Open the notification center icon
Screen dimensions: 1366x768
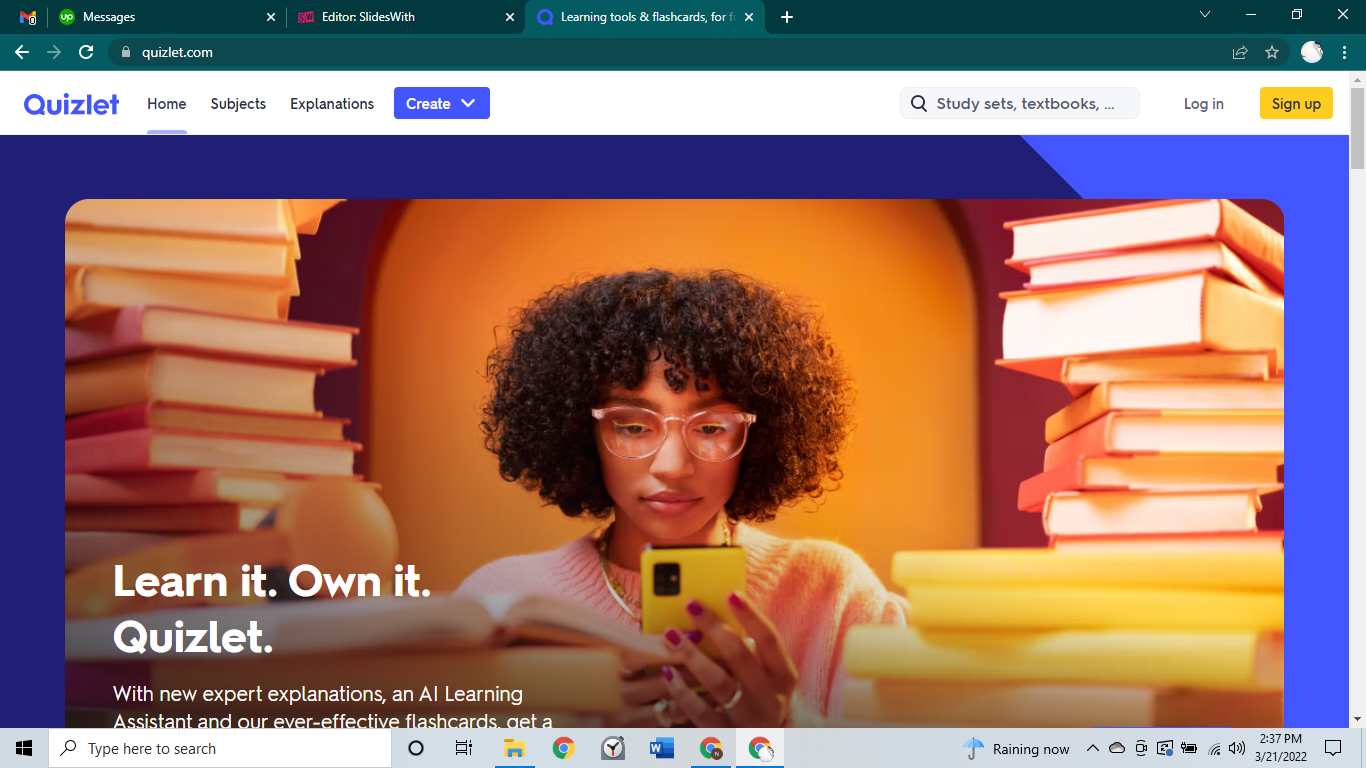coord(1332,748)
